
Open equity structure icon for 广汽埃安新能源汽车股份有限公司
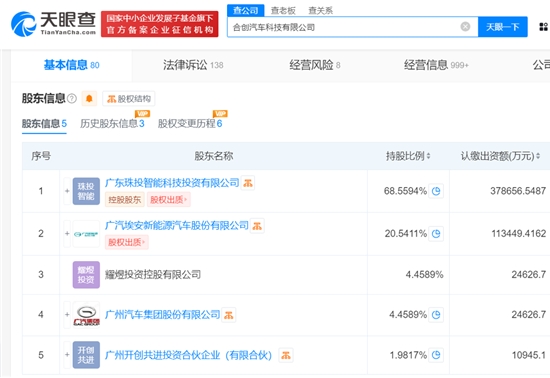[257, 226]
